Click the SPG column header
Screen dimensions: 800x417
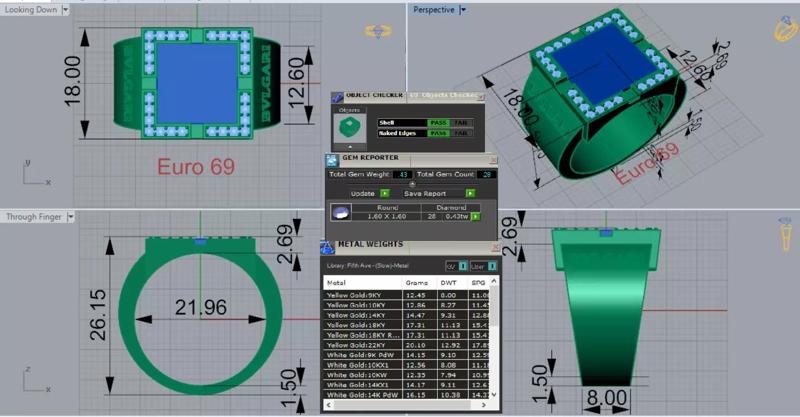479,283
